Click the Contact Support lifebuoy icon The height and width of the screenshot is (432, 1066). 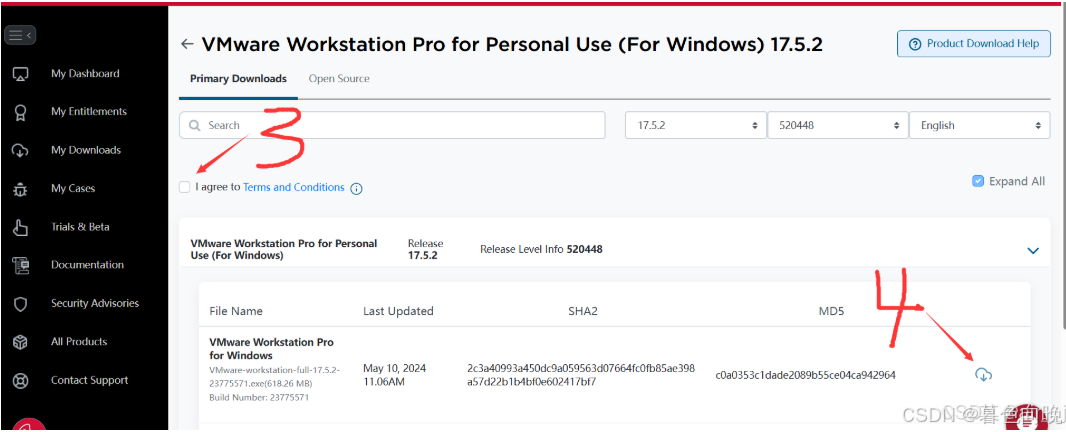click(20, 381)
